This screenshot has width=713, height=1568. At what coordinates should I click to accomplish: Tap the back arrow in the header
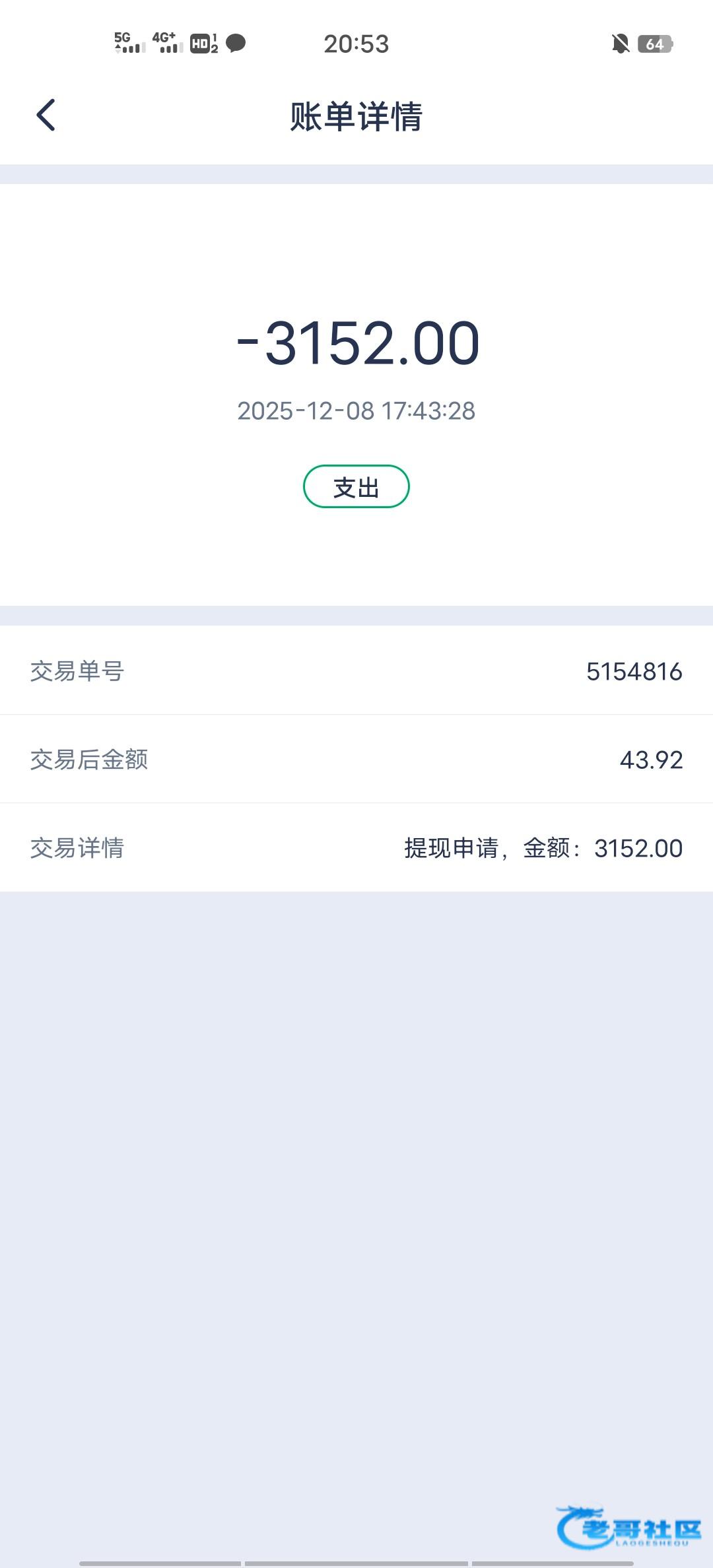(46, 115)
